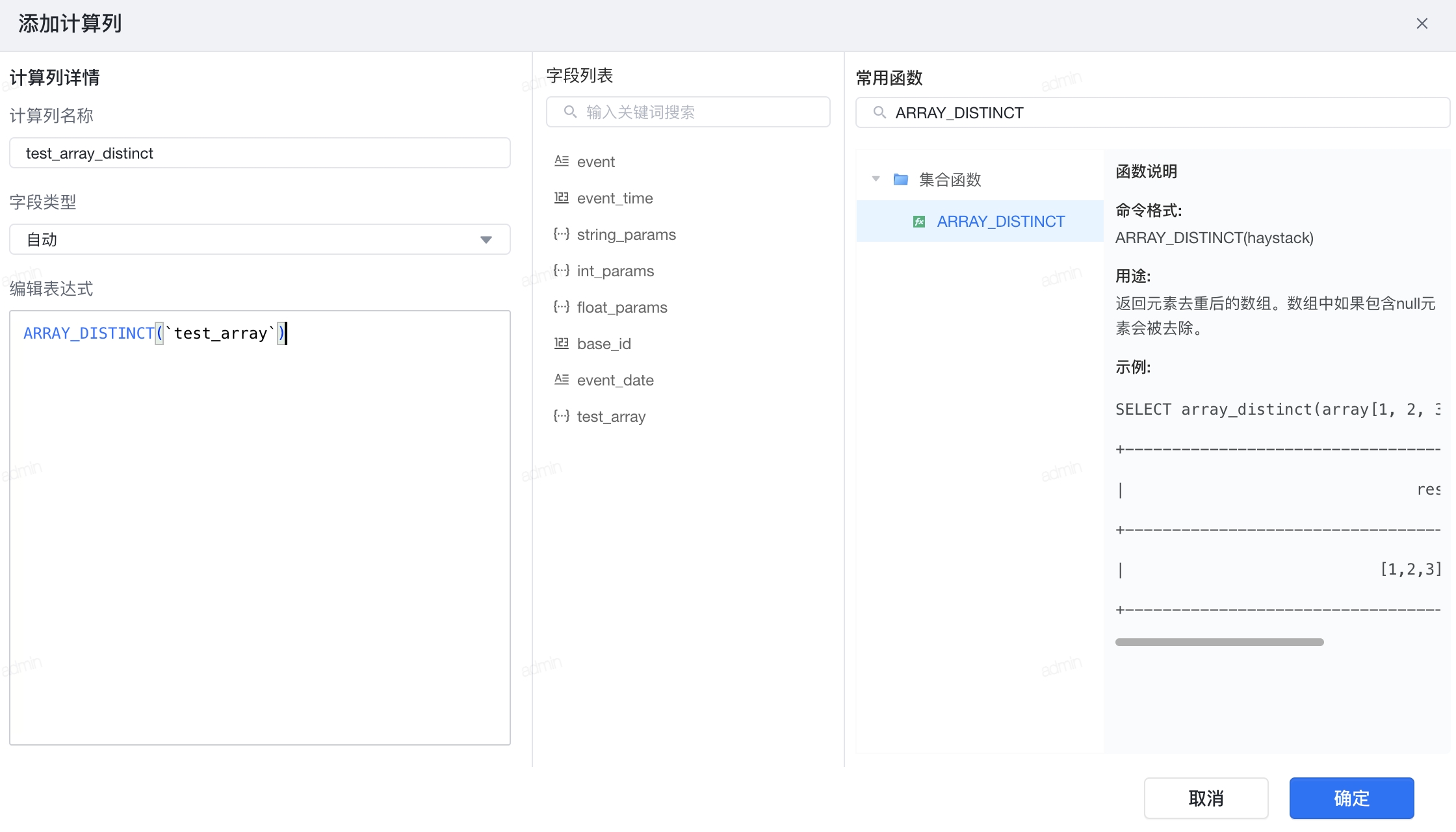Click the 确定 button
Image resolution: width=1456 pixels, height=832 pixels.
(x=1351, y=798)
